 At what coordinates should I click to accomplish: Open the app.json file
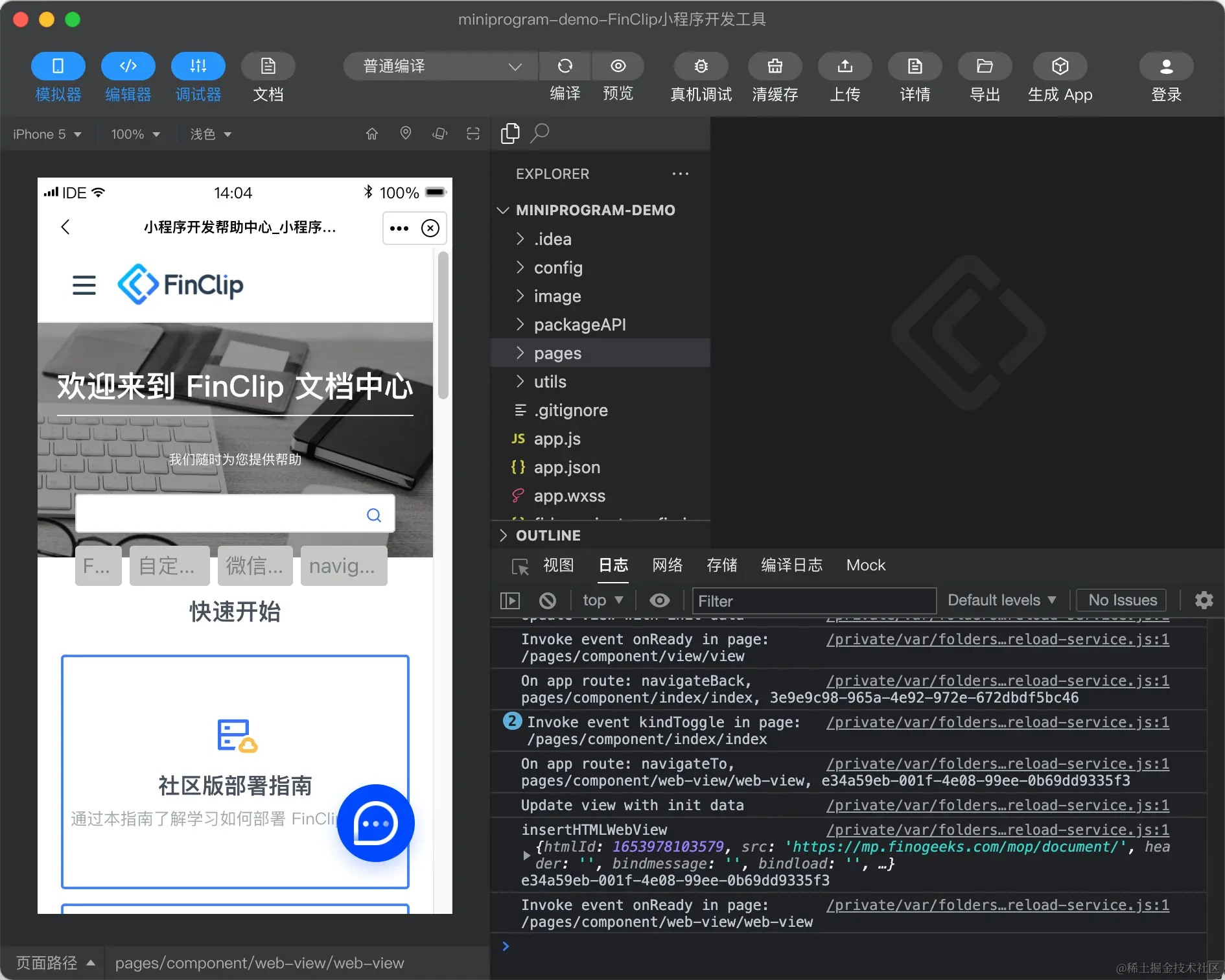coord(600,467)
